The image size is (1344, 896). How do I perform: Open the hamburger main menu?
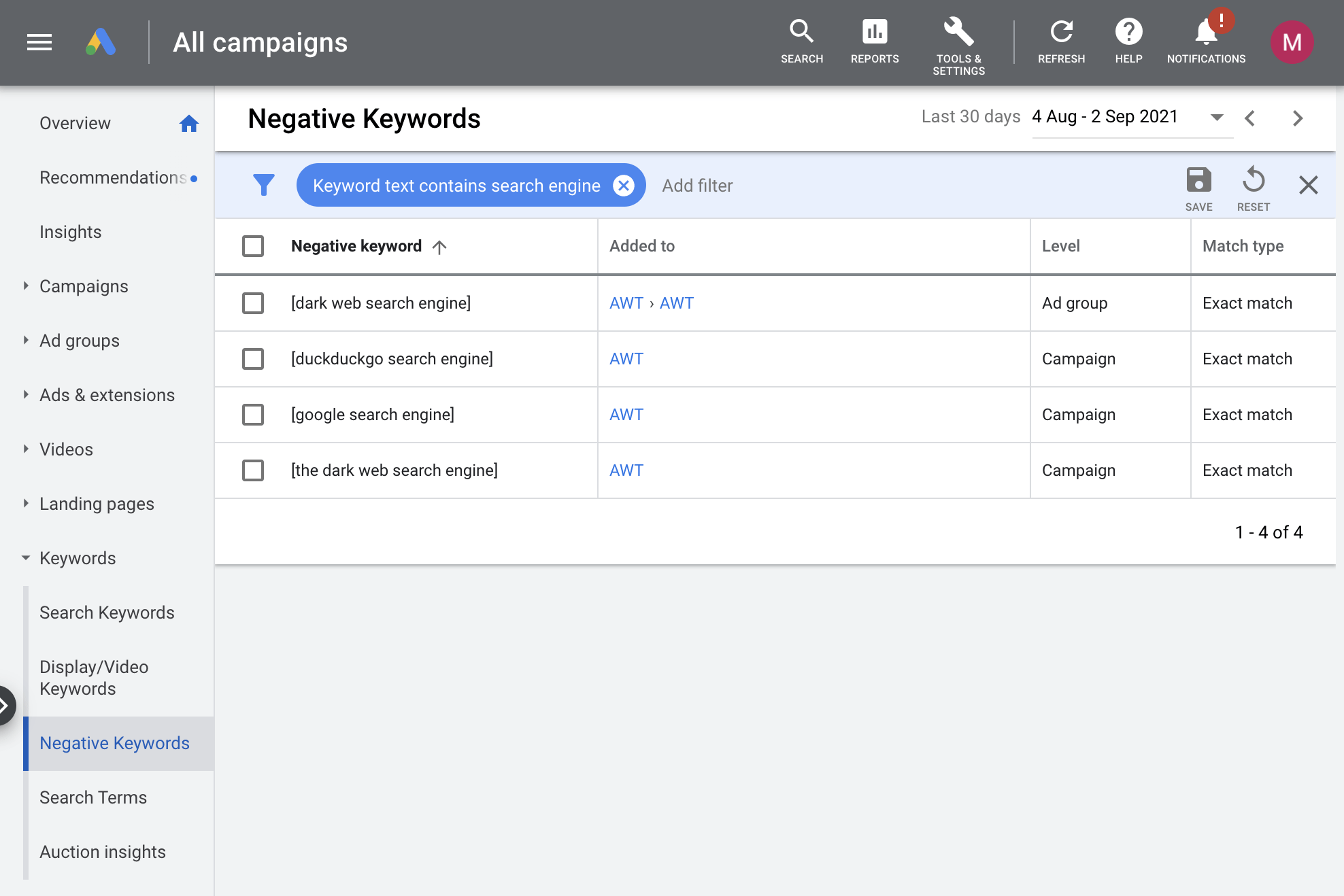coord(39,42)
